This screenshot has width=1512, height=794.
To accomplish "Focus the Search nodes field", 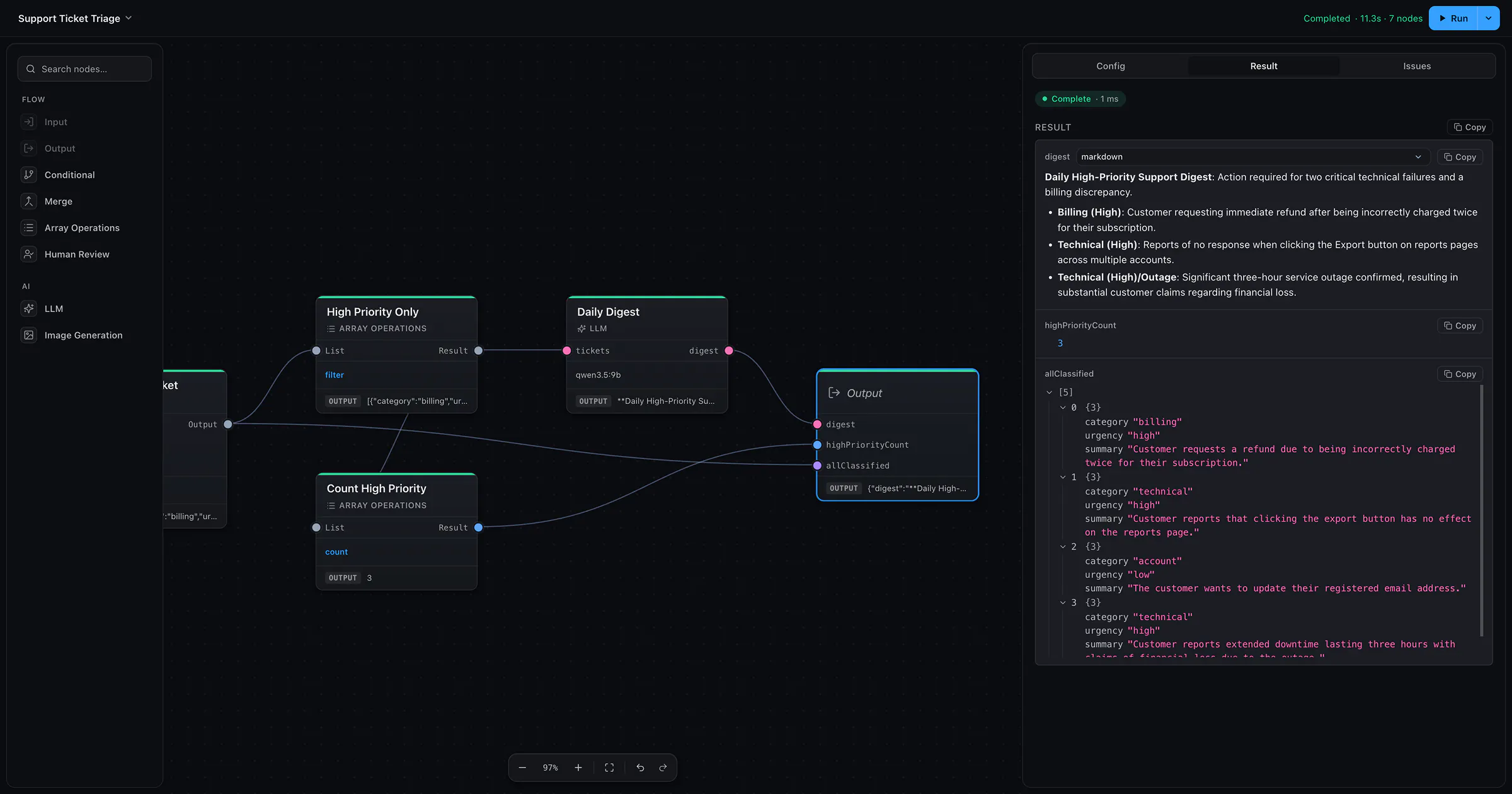I will coord(84,69).
